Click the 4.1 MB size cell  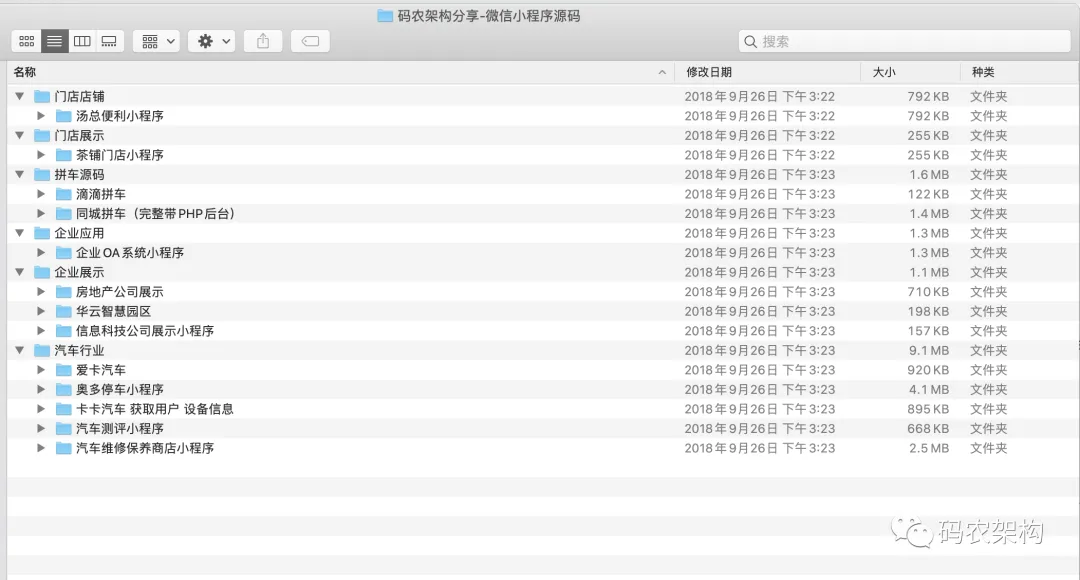pyautogui.click(x=928, y=389)
